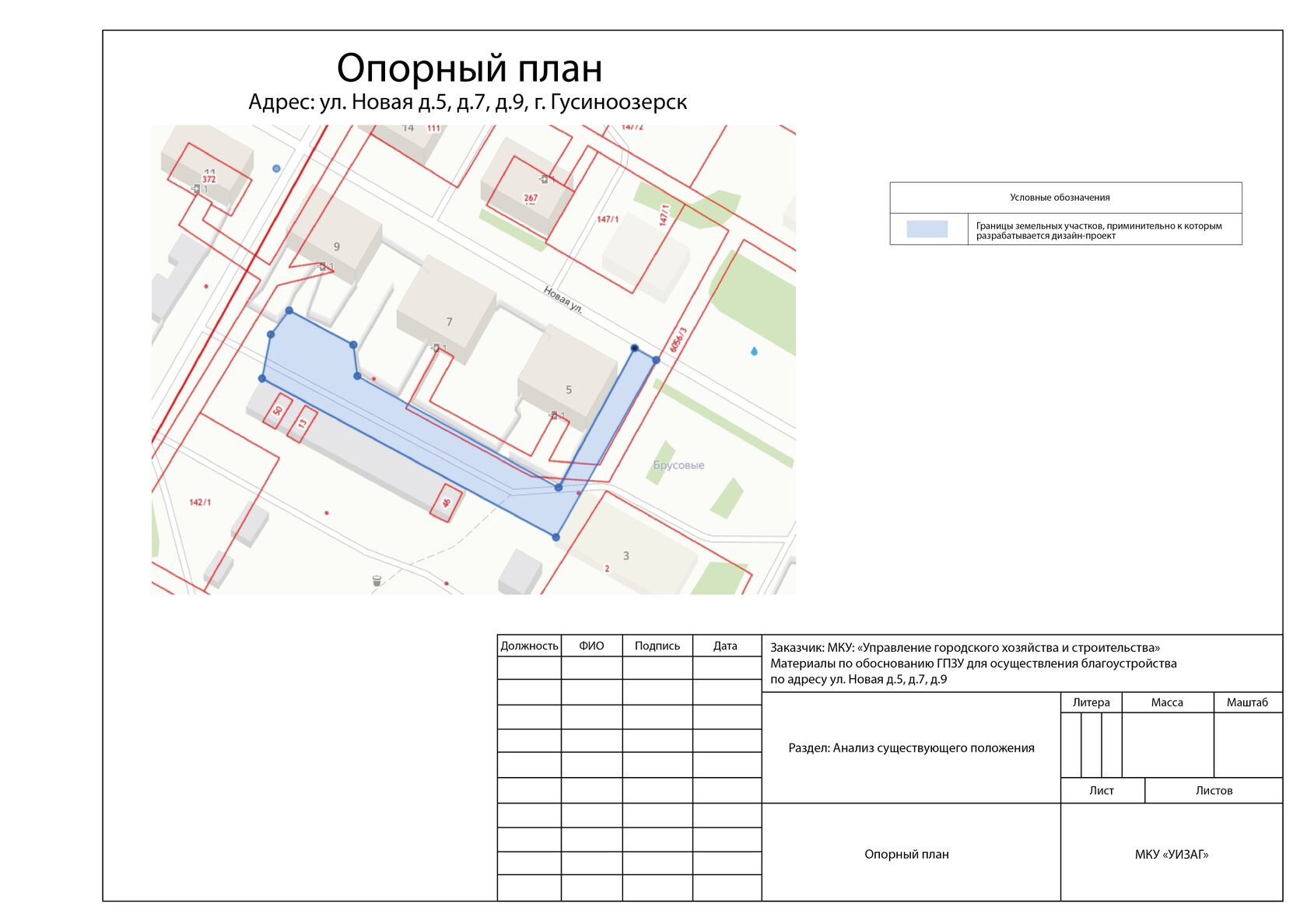This screenshot has width=1307, height=924.
Task: Click the small parcel labeled 46
Action: [x=446, y=502]
